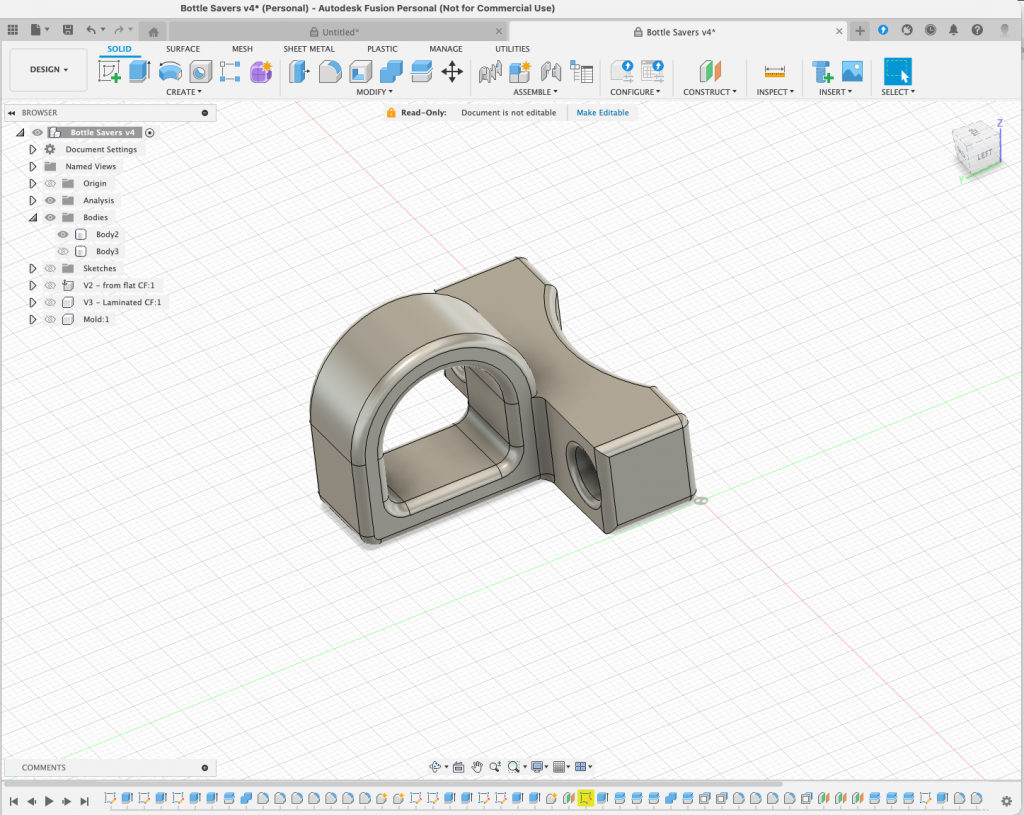Show Body3 via its eye icon
The image size is (1024, 815).
tap(63, 251)
